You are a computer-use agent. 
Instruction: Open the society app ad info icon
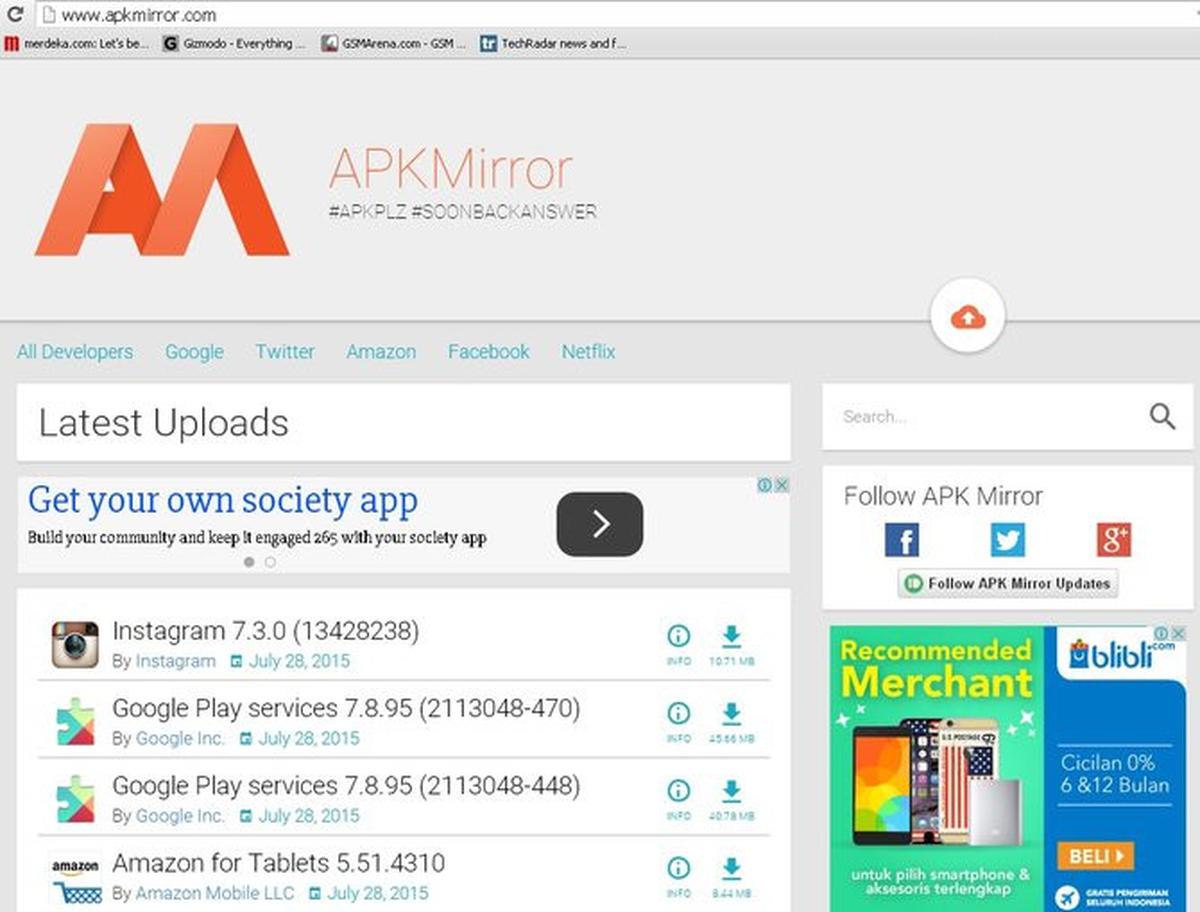[765, 485]
